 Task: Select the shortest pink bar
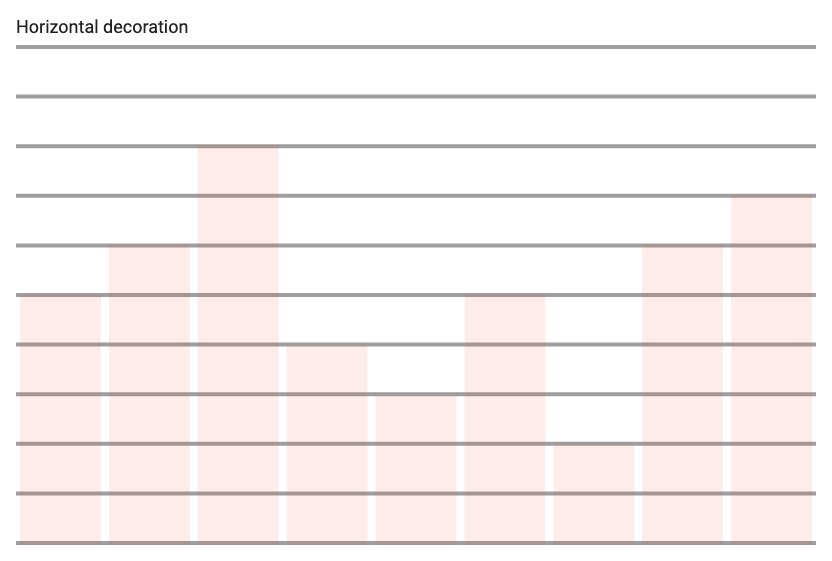(594, 494)
